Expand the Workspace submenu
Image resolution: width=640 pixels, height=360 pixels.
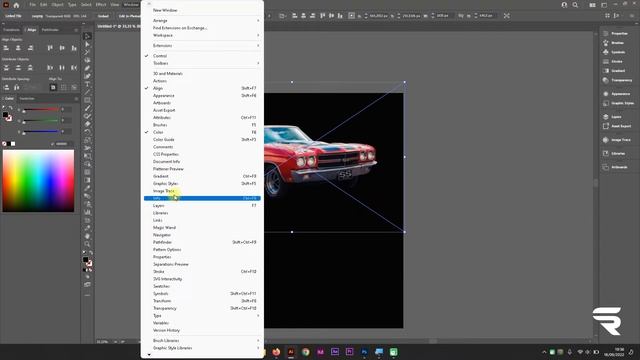(202, 36)
